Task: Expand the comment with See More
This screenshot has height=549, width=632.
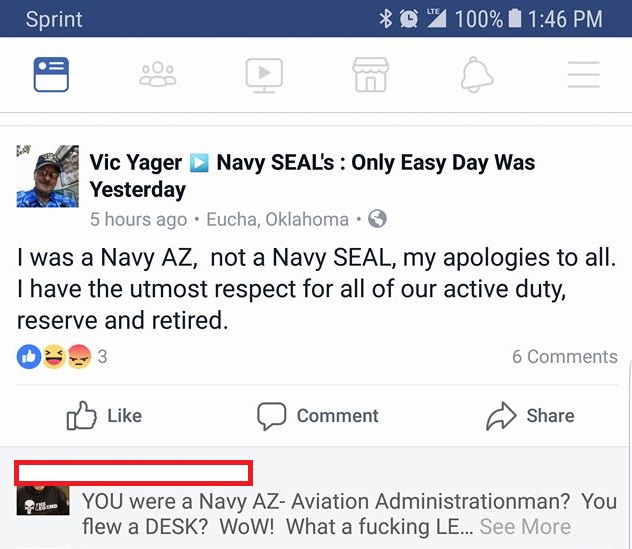Action: click(x=525, y=526)
